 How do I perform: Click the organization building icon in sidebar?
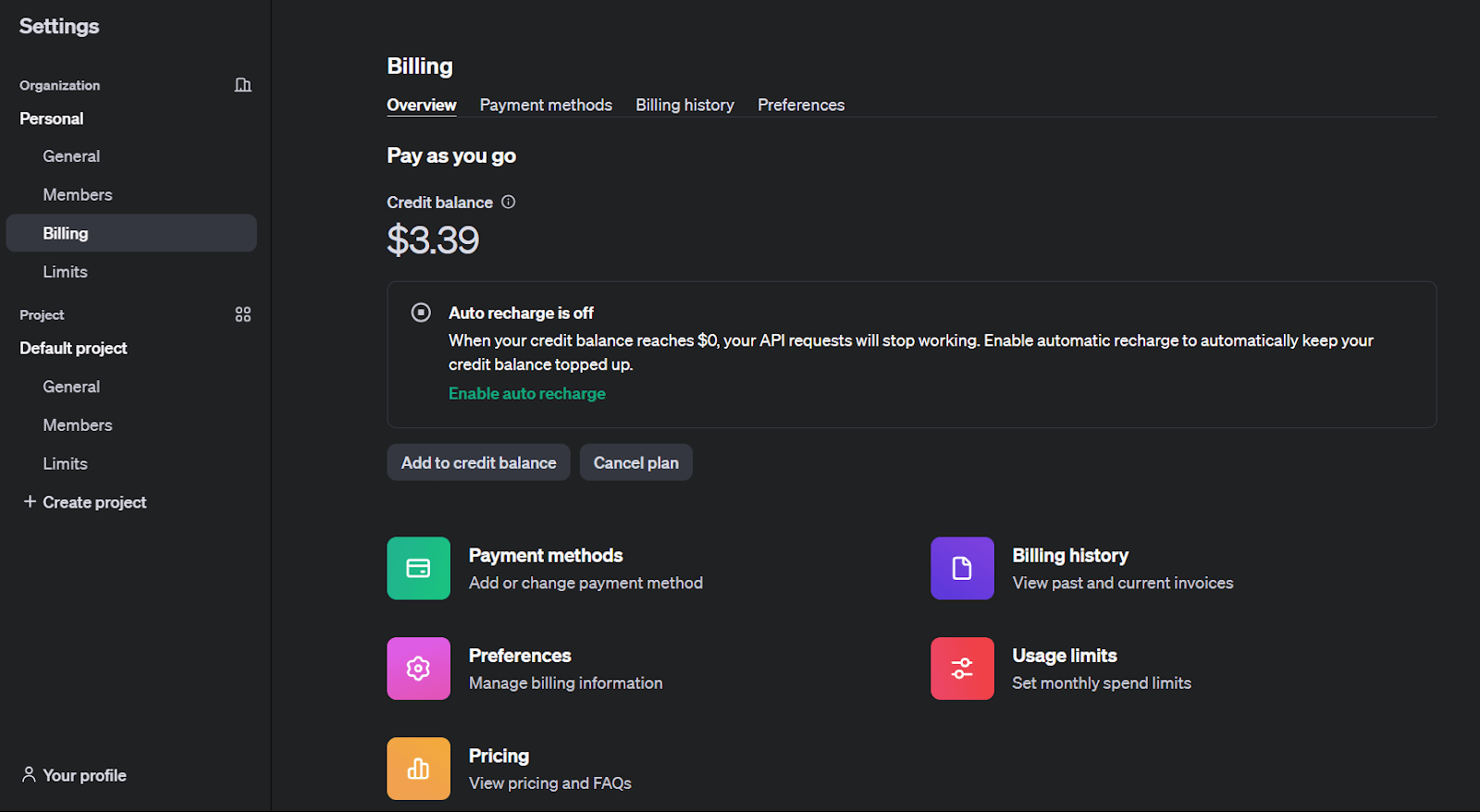pos(242,85)
